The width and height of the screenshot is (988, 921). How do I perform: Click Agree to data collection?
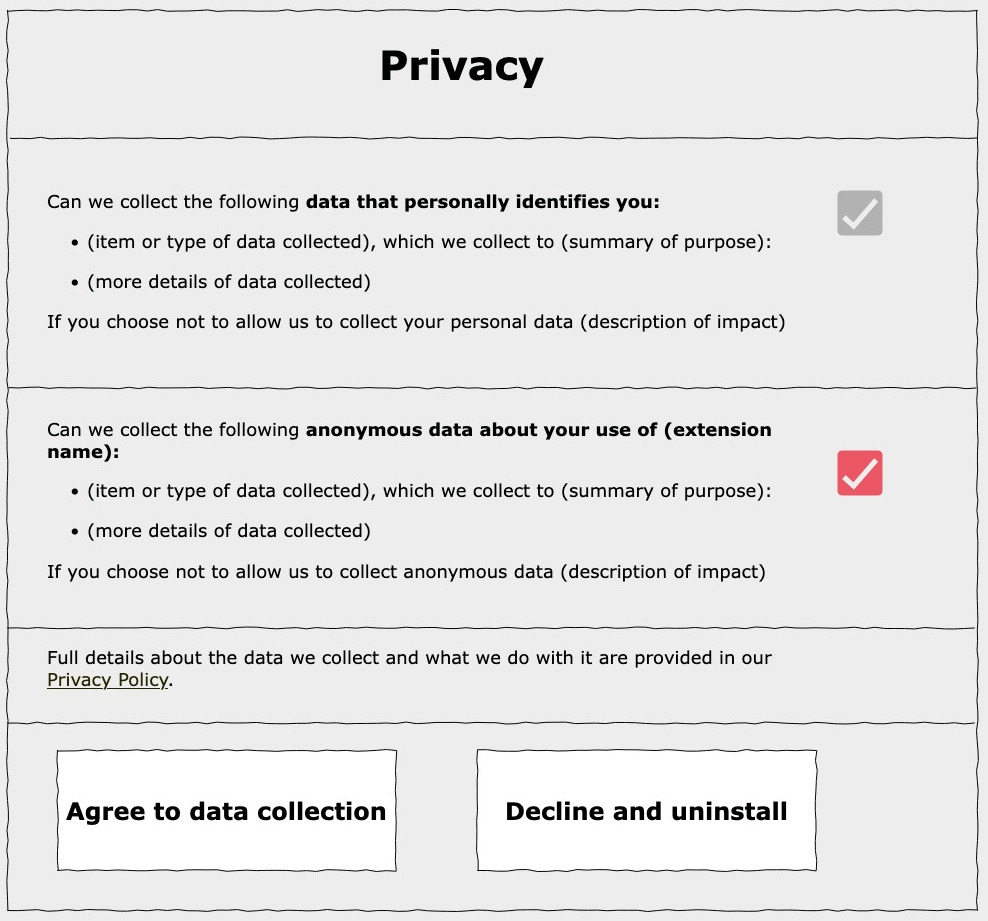pos(225,811)
